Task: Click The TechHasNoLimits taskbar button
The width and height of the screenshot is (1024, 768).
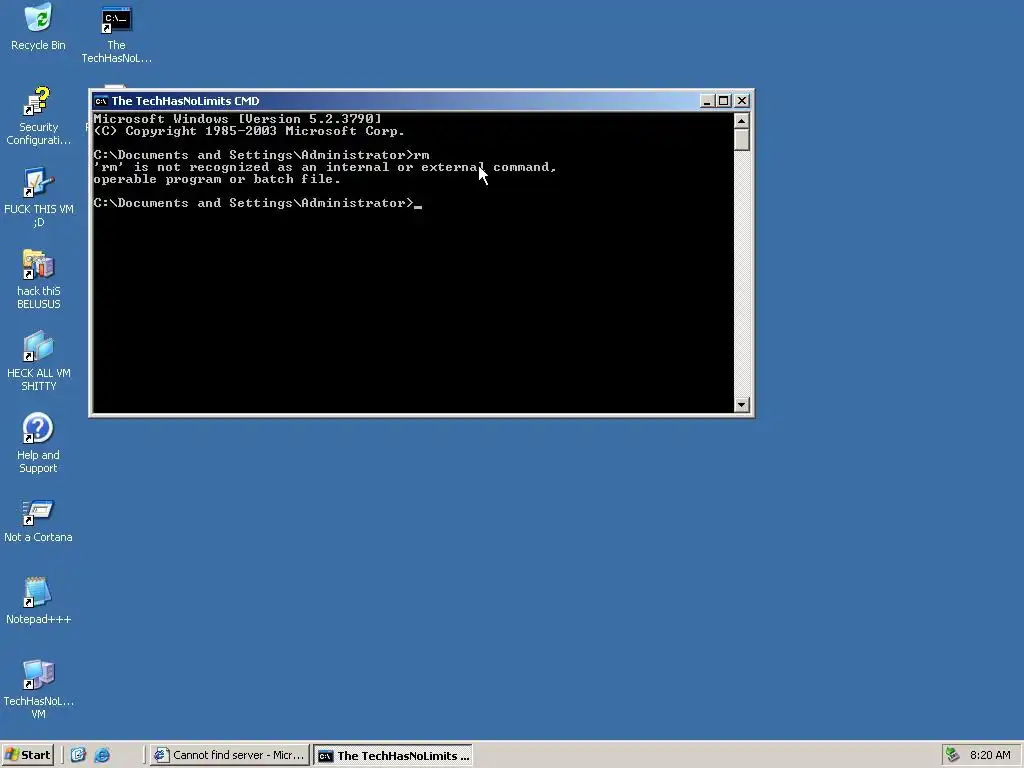Action: point(393,756)
